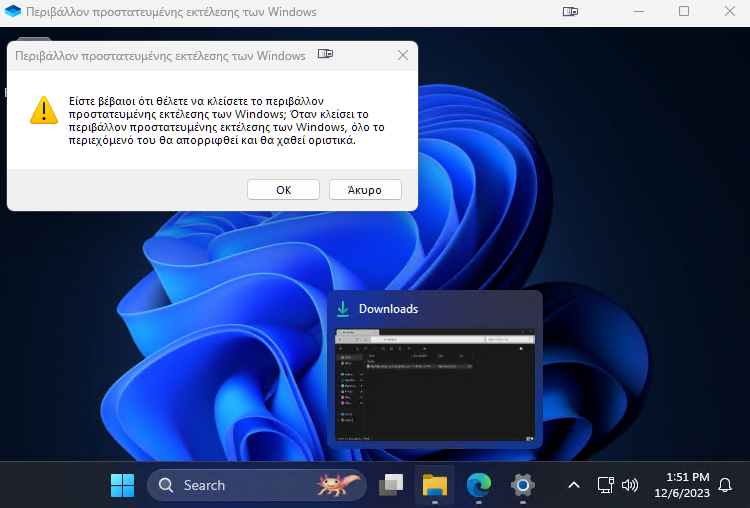The width and height of the screenshot is (750, 508).
Task: Launch Microsoft Edge from taskbar
Action: tap(479, 485)
